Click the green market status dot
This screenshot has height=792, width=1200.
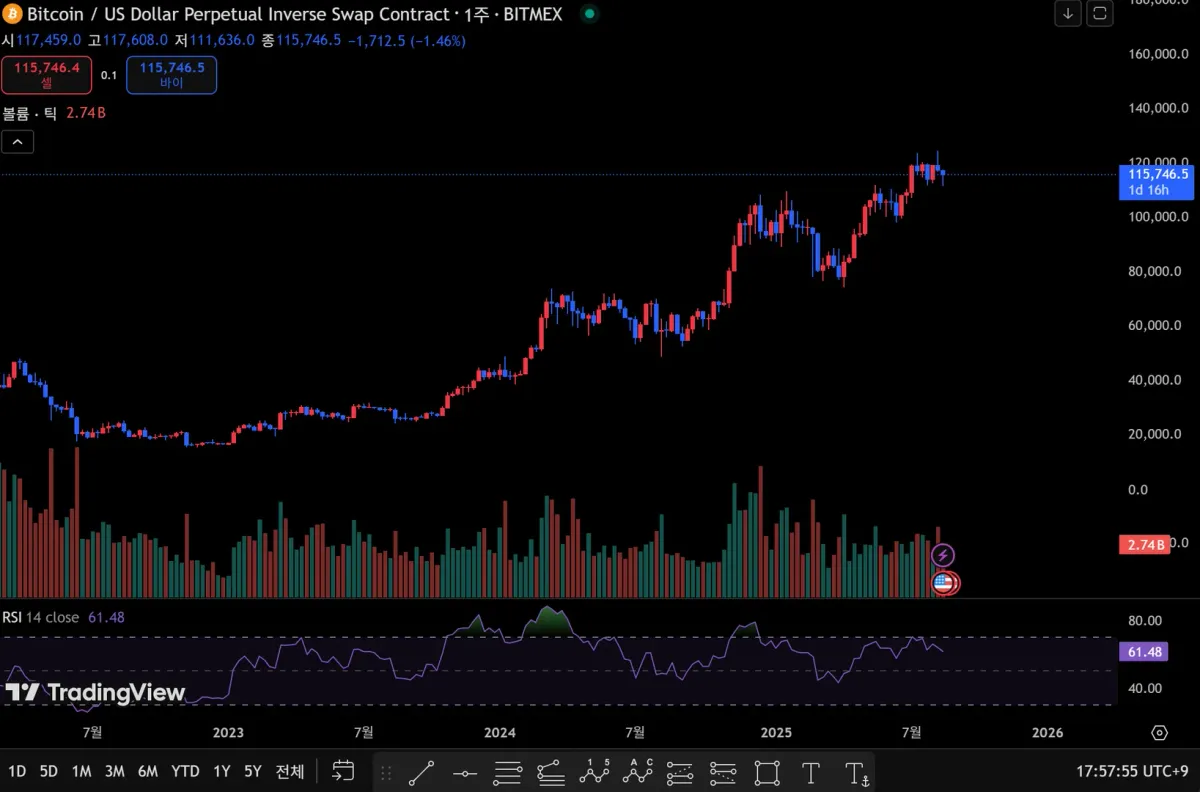coord(589,14)
